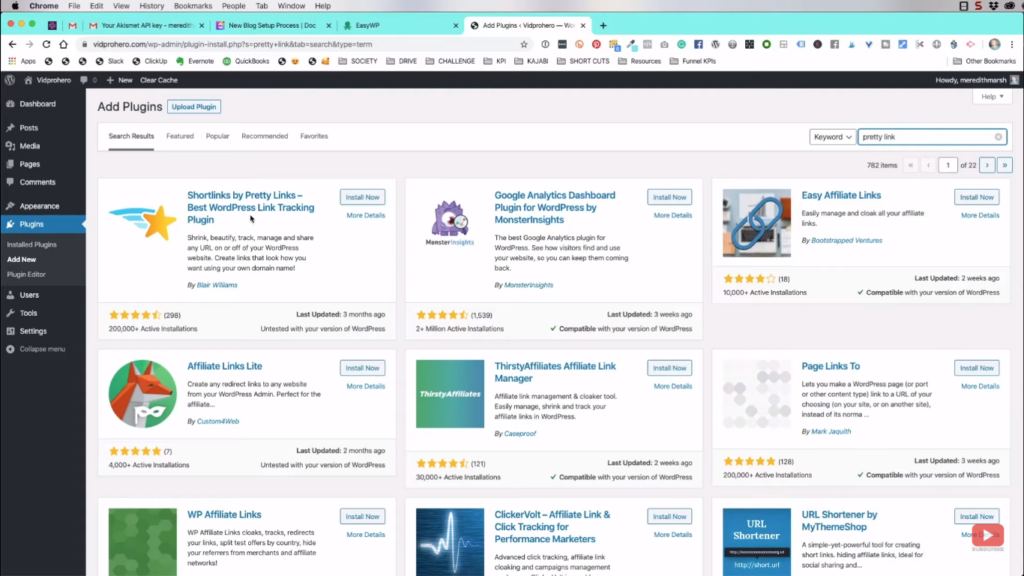The image size is (1024, 576).
Task: Clear the plugin search field
Action: 998,137
